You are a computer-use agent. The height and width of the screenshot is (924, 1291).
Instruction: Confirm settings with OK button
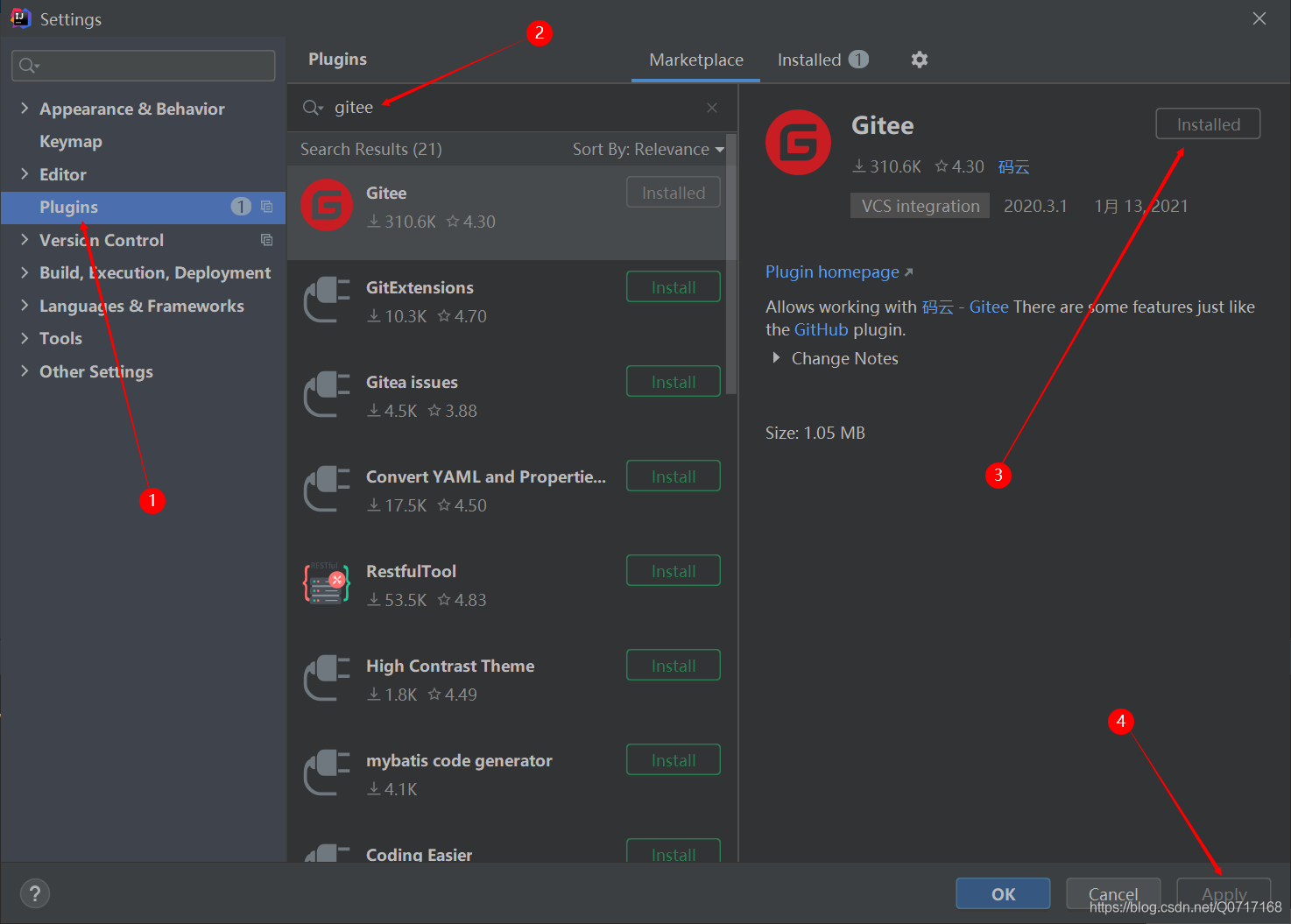(1003, 893)
